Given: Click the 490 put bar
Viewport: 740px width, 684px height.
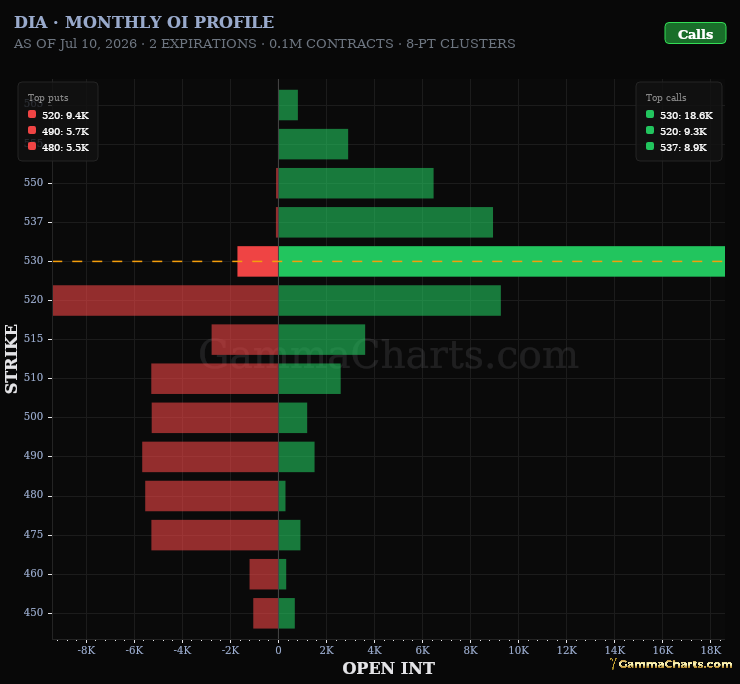Looking at the screenshot, I should click(x=210, y=456).
